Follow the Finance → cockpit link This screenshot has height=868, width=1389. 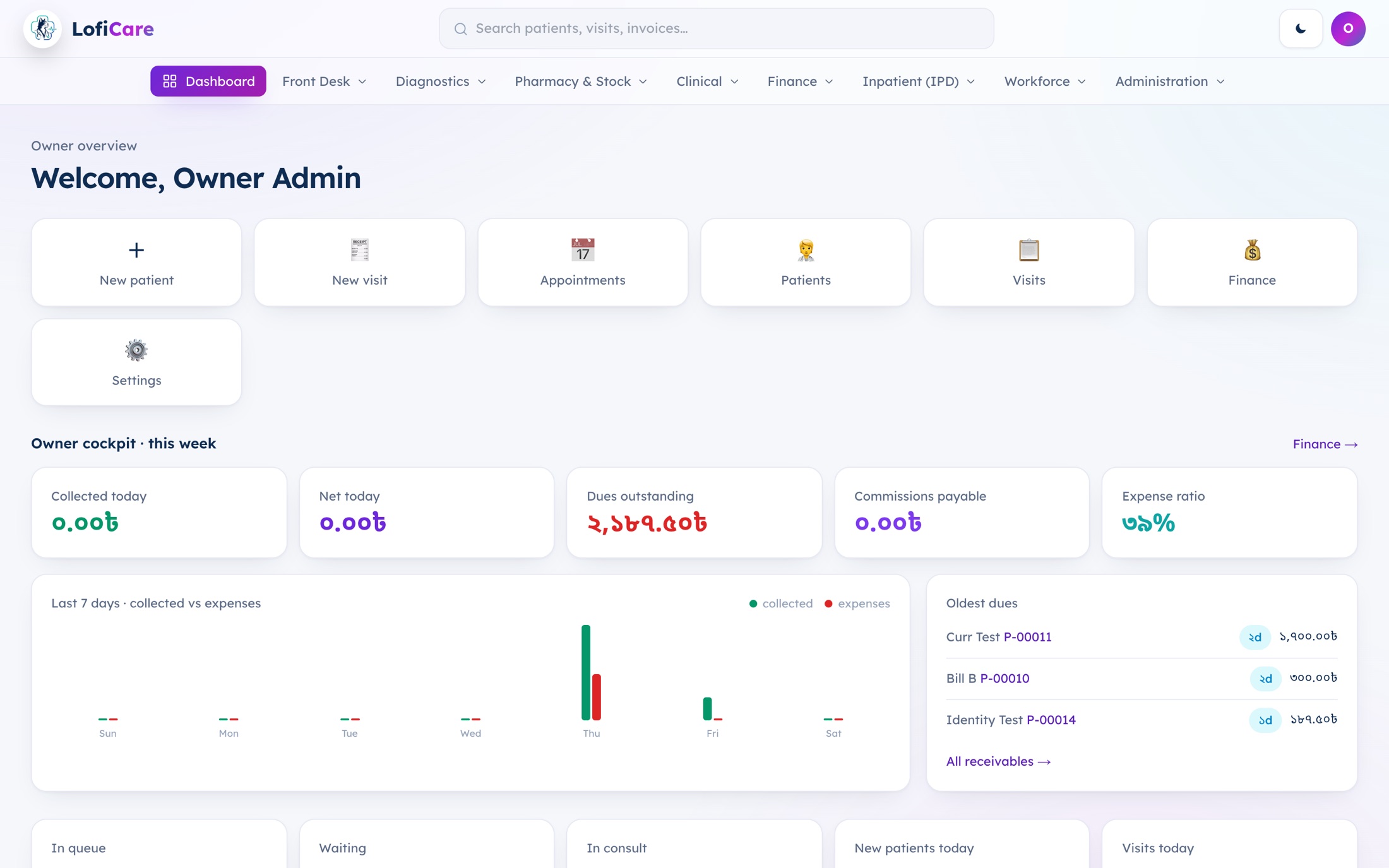tap(1325, 444)
